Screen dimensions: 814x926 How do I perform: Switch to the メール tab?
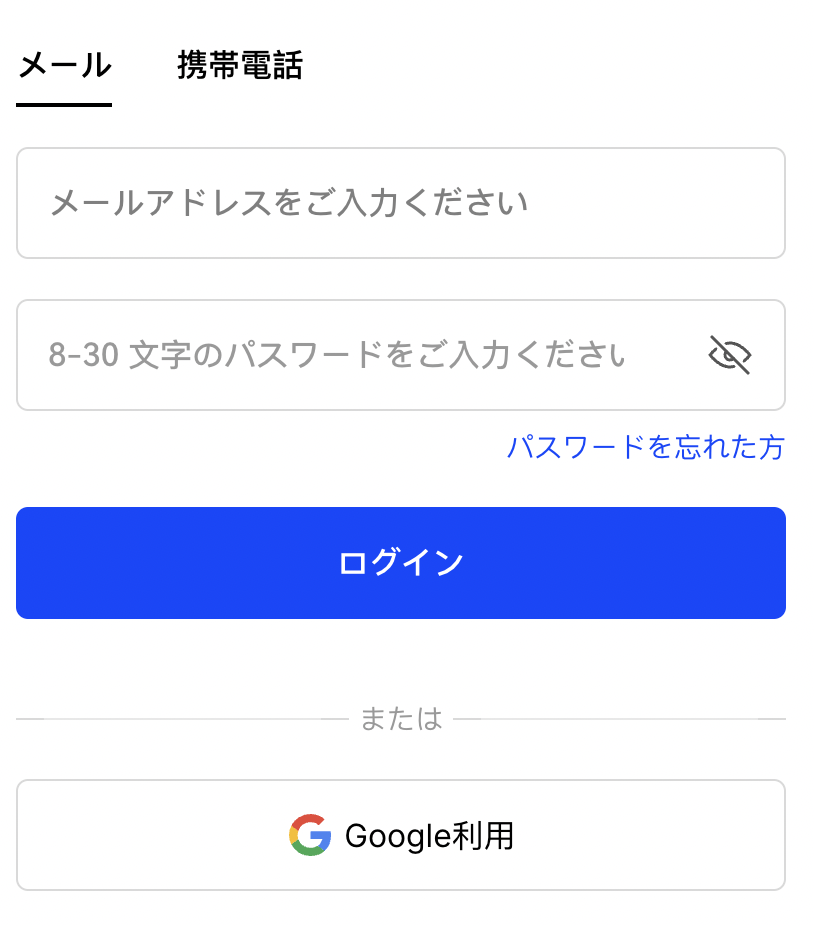tap(64, 65)
